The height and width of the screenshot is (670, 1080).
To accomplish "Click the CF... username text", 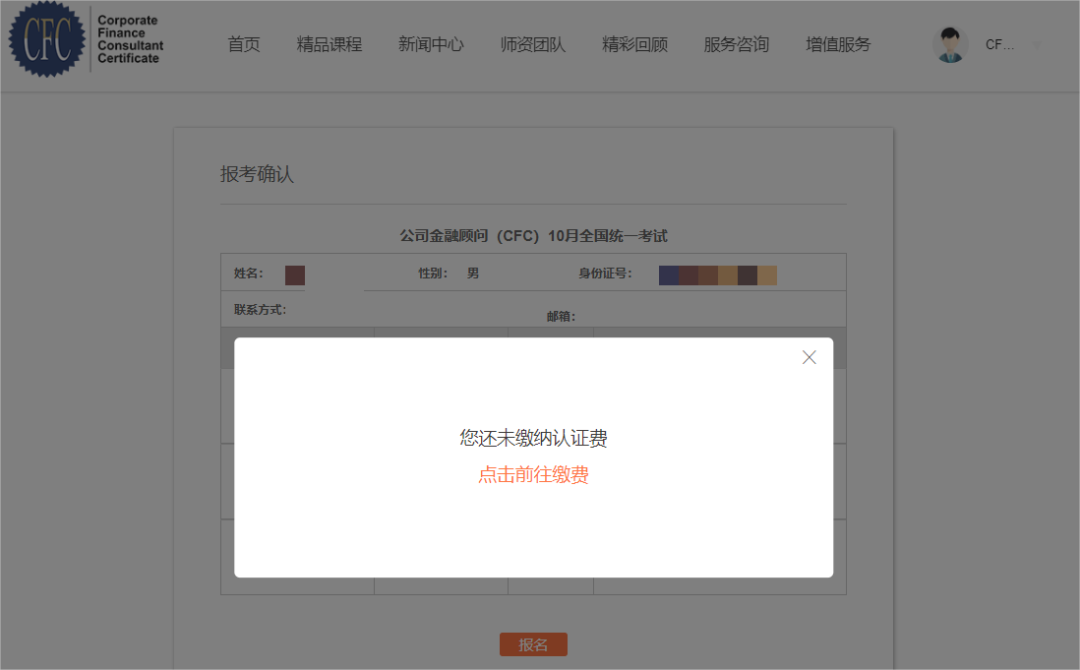I will [999, 45].
